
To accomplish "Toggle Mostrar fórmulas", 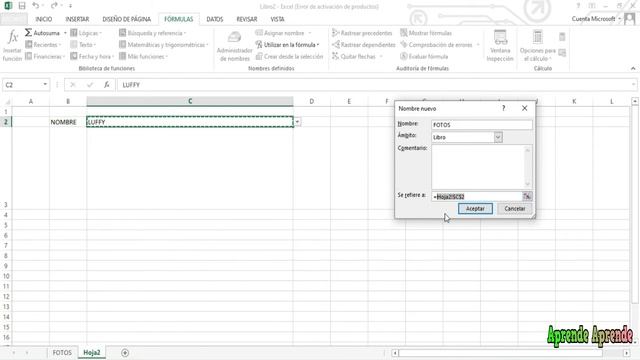I will point(426,33).
